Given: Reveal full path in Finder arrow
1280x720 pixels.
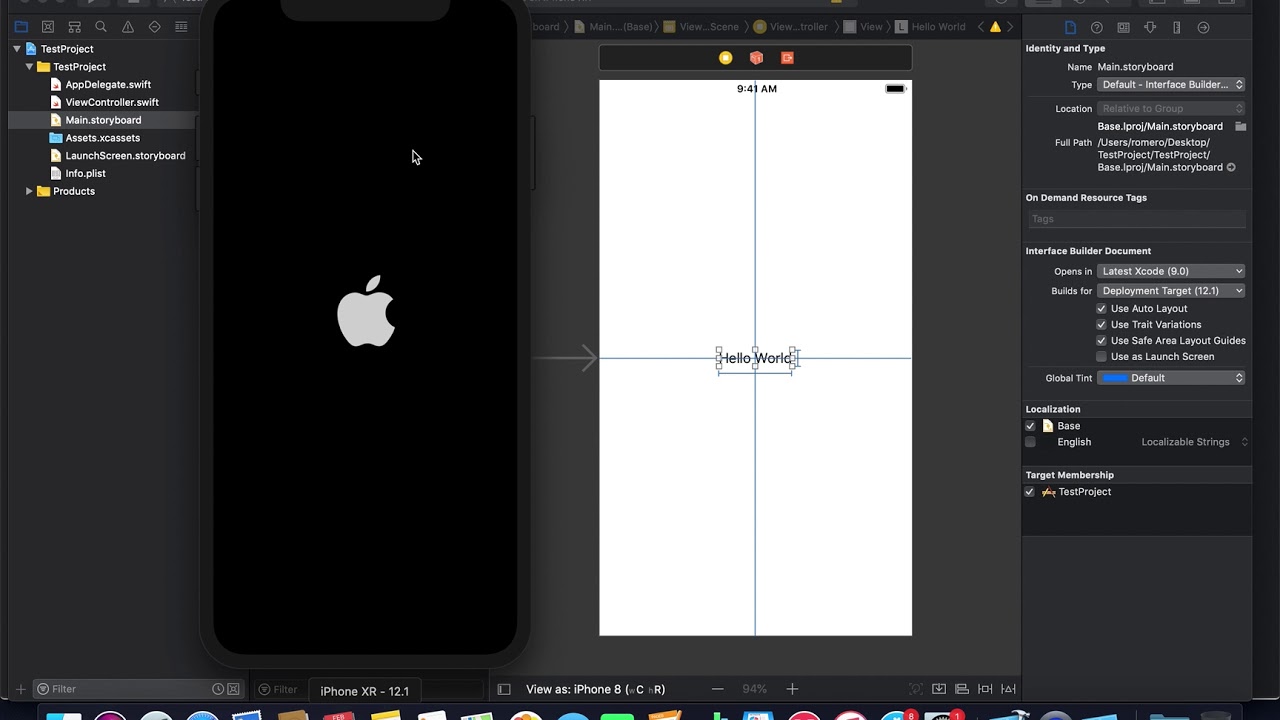Looking at the screenshot, I should pos(1231,168).
